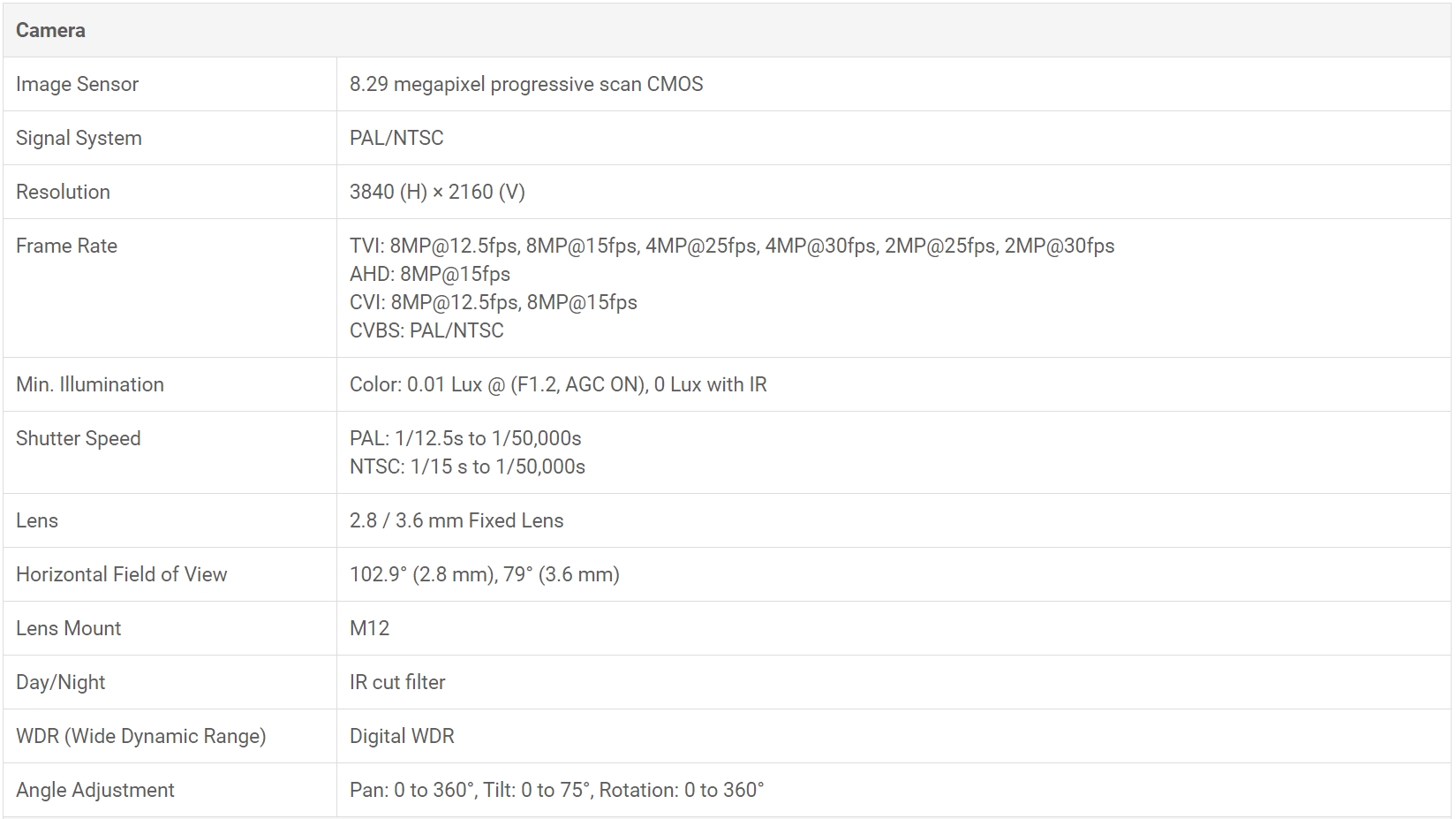This screenshot has height=819, width=1456.
Task: Click the Min. Illumination label
Action: [90, 384]
